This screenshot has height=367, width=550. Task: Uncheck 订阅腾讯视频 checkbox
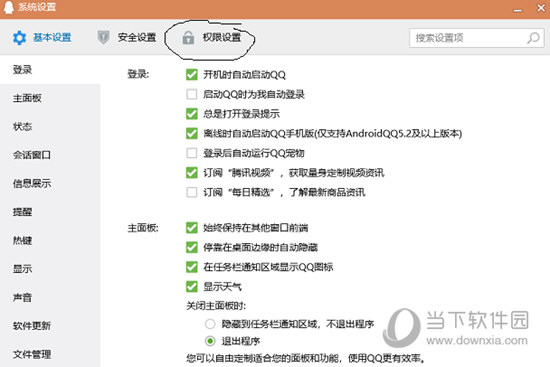click(x=192, y=173)
